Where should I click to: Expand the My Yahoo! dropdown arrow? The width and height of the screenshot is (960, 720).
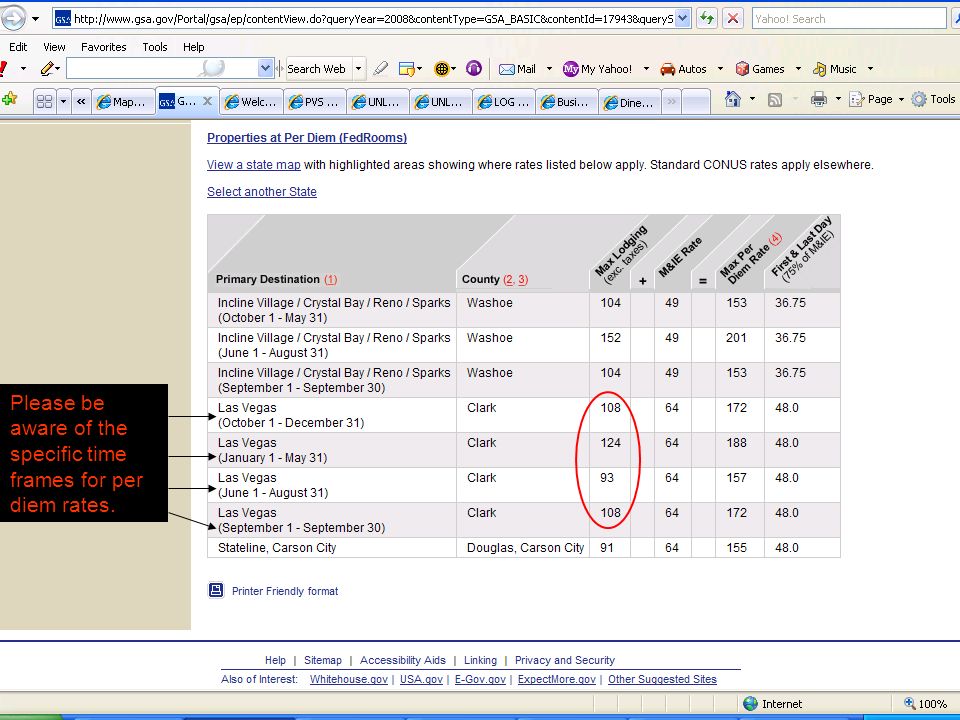(646, 69)
